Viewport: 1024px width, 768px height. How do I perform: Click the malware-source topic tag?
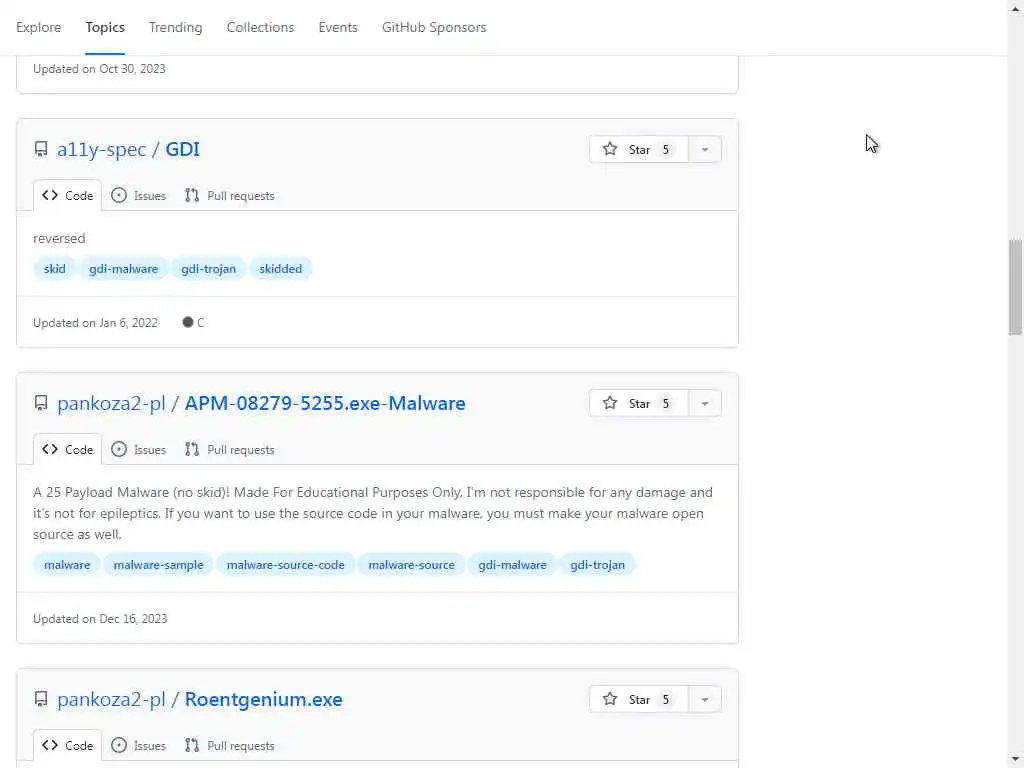(x=411, y=565)
